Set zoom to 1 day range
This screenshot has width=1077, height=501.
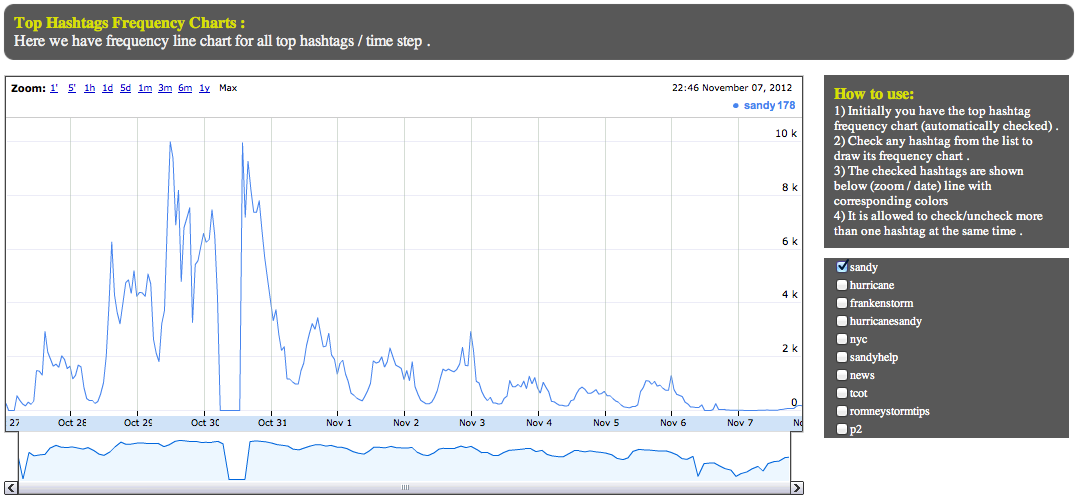107,88
